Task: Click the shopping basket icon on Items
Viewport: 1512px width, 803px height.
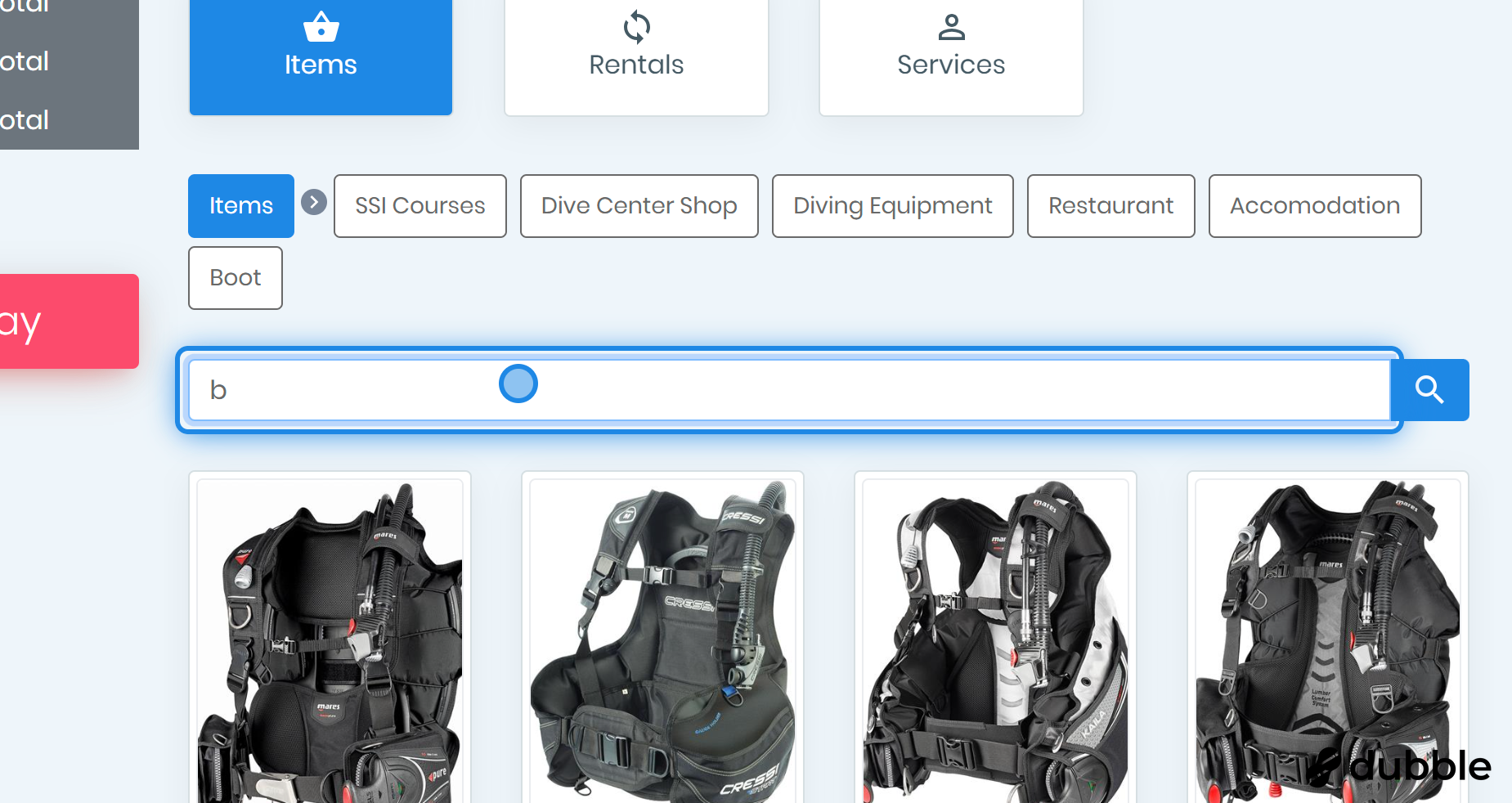Action: pyautogui.click(x=321, y=27)
